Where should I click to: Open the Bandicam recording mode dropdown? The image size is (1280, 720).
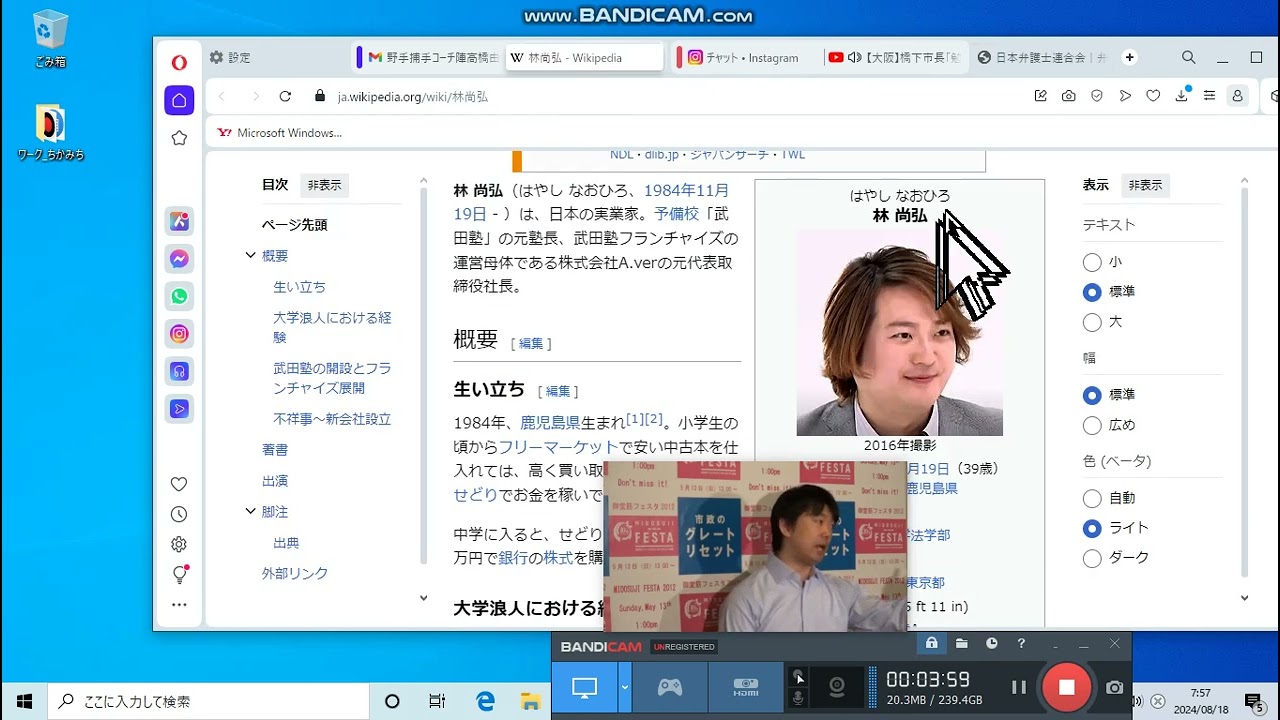point(622,687)
